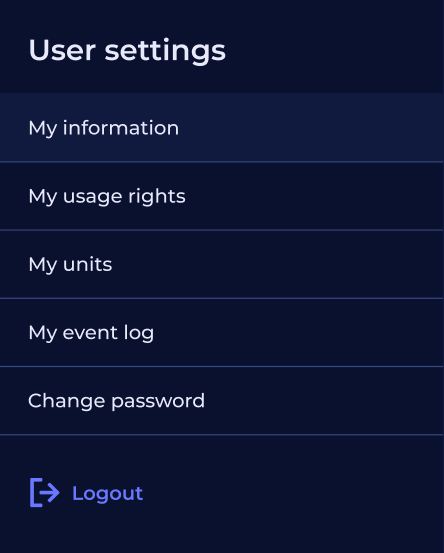The image size is (444, 553).
Task: Click the User settings heading
Action: pos(127,50)
